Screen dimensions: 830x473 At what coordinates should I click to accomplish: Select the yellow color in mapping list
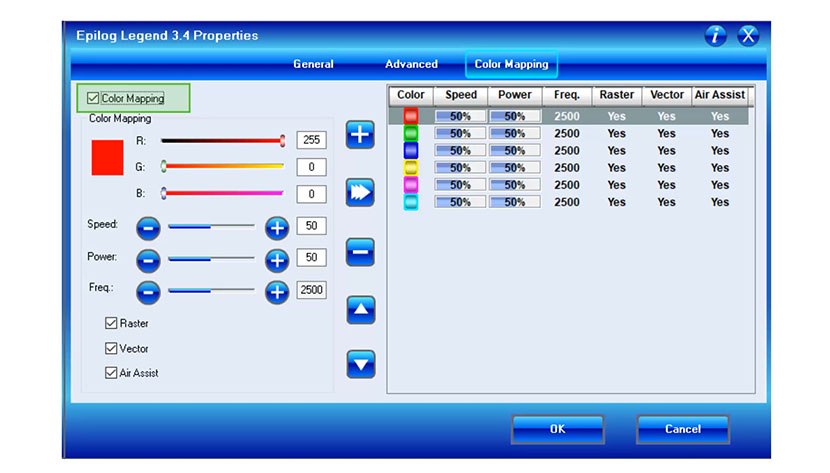(x=411, y=168)
